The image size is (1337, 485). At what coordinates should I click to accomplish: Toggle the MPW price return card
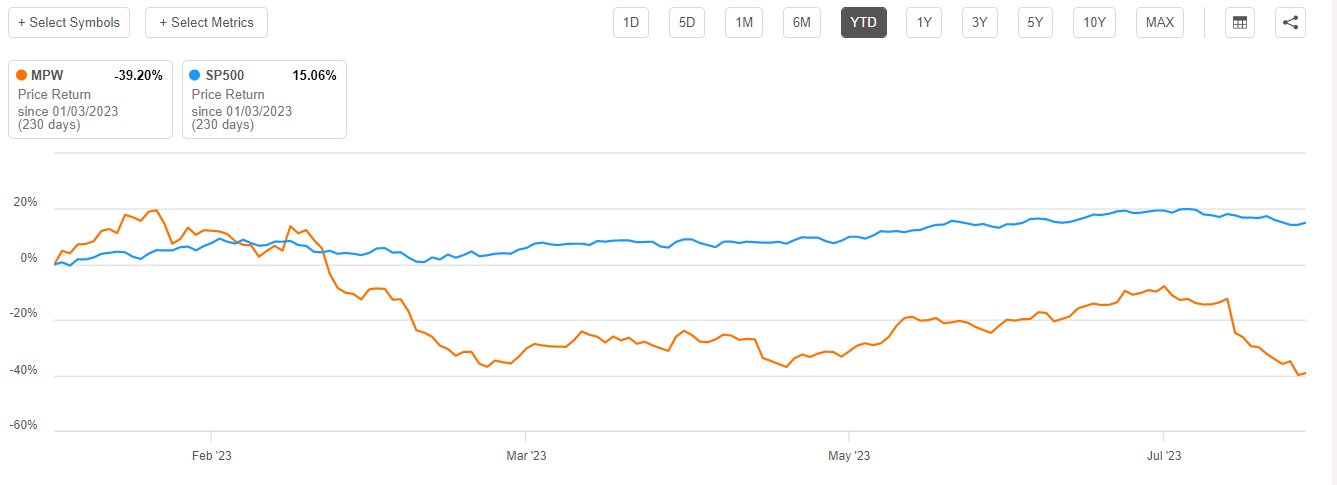(x=90, y=99)
